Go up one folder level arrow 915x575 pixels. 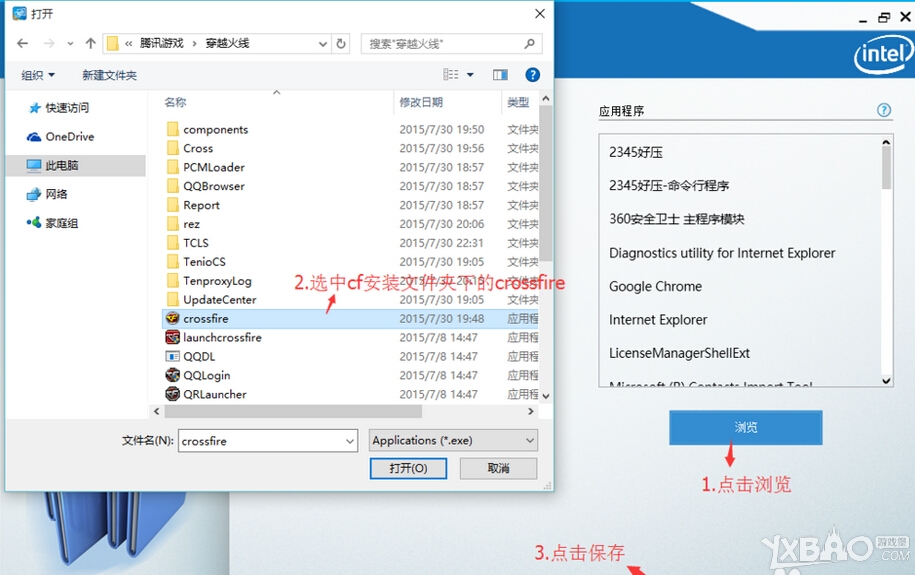[x=90, y=43]
